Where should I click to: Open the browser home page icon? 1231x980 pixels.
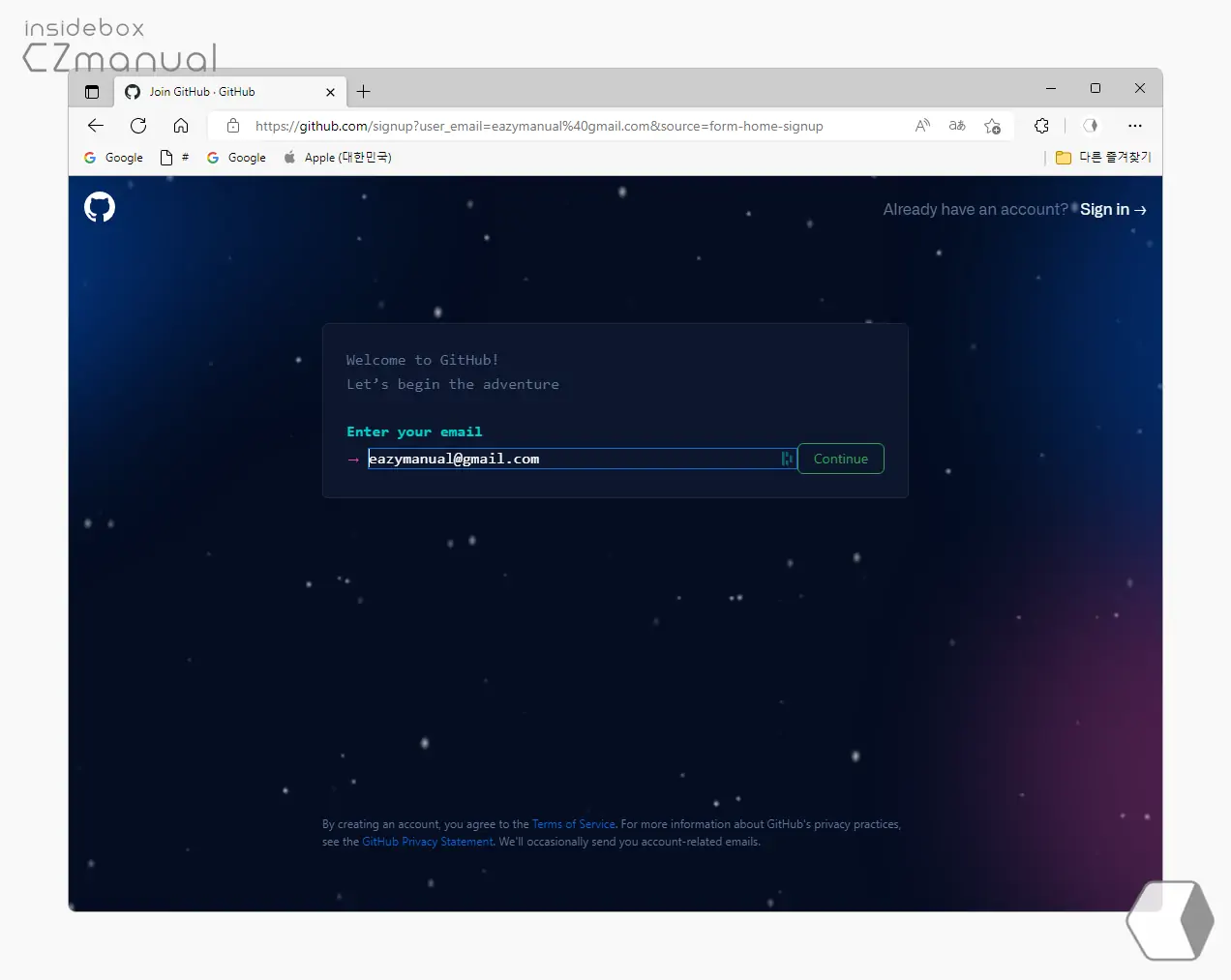point(181,126)
